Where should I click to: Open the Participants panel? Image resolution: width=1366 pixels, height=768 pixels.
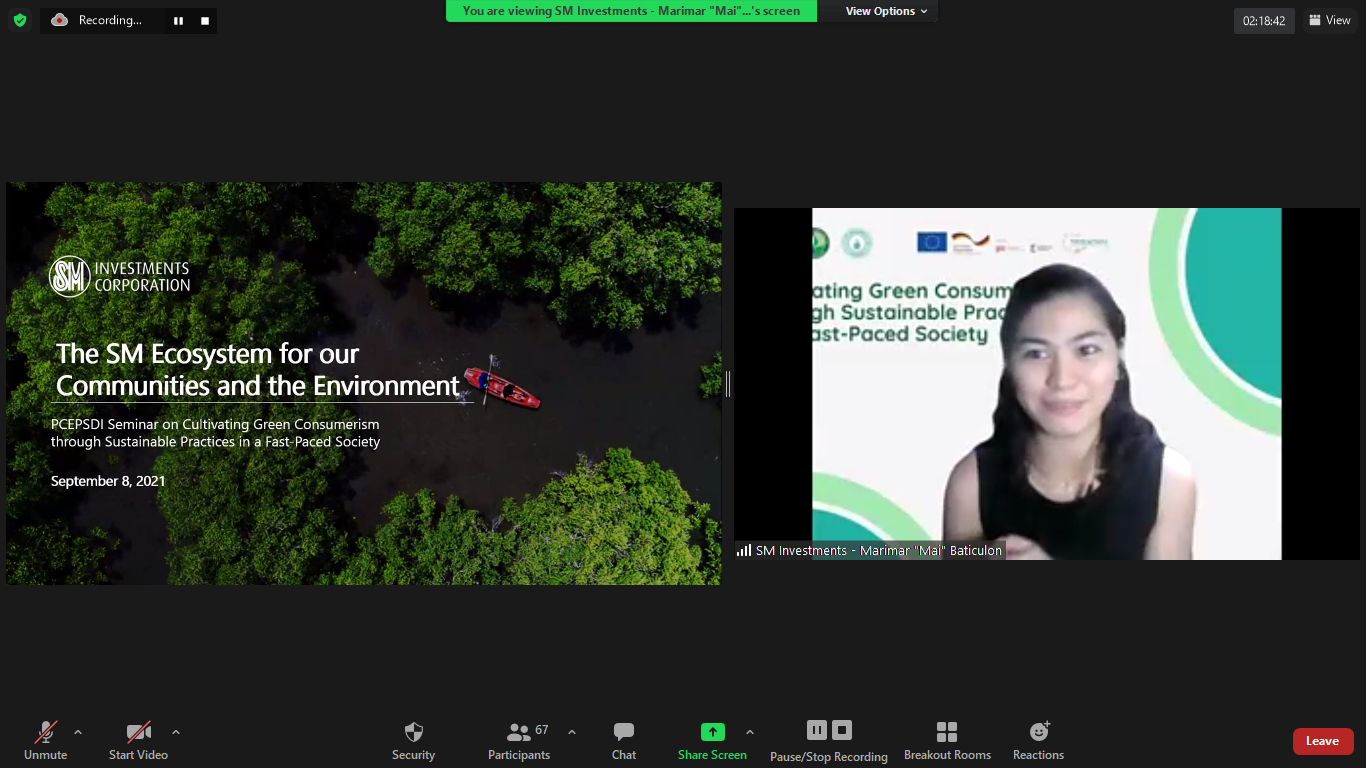(x=519, y=740)
